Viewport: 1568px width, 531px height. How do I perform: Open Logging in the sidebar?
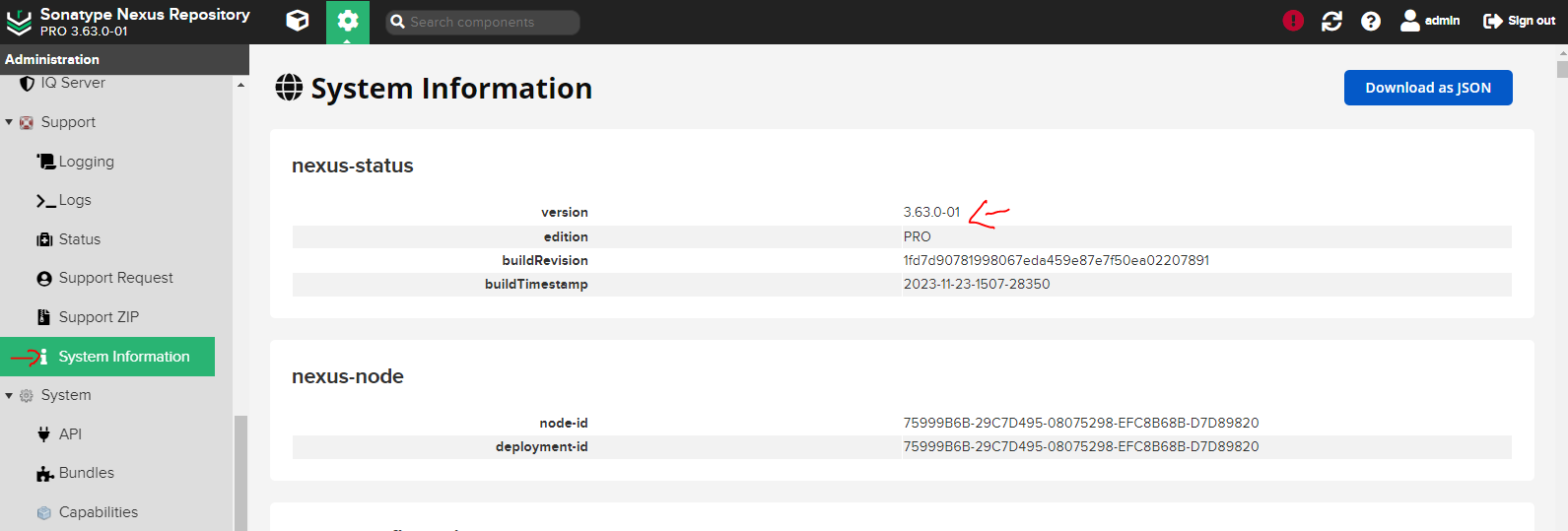(86, 162)
